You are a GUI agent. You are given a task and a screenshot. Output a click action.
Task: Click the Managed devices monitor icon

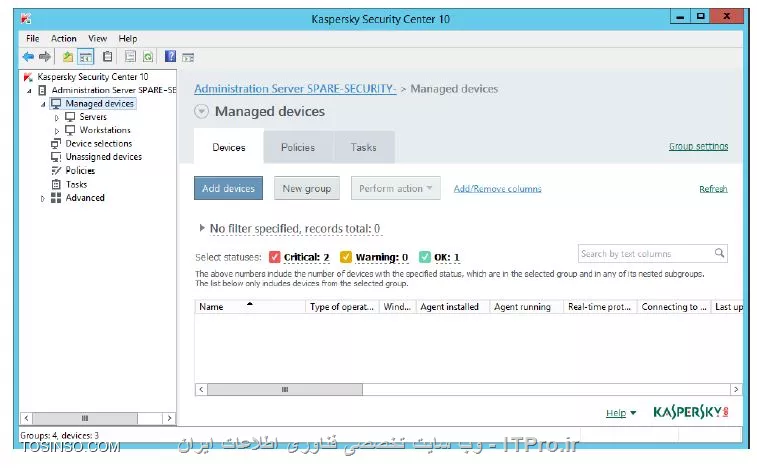point(56,104)
